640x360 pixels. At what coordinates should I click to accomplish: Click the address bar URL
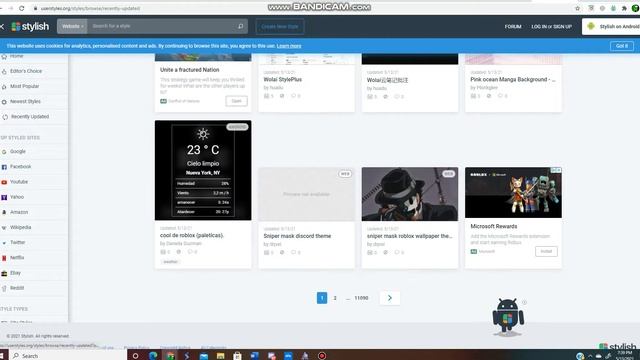click(90, 8)
